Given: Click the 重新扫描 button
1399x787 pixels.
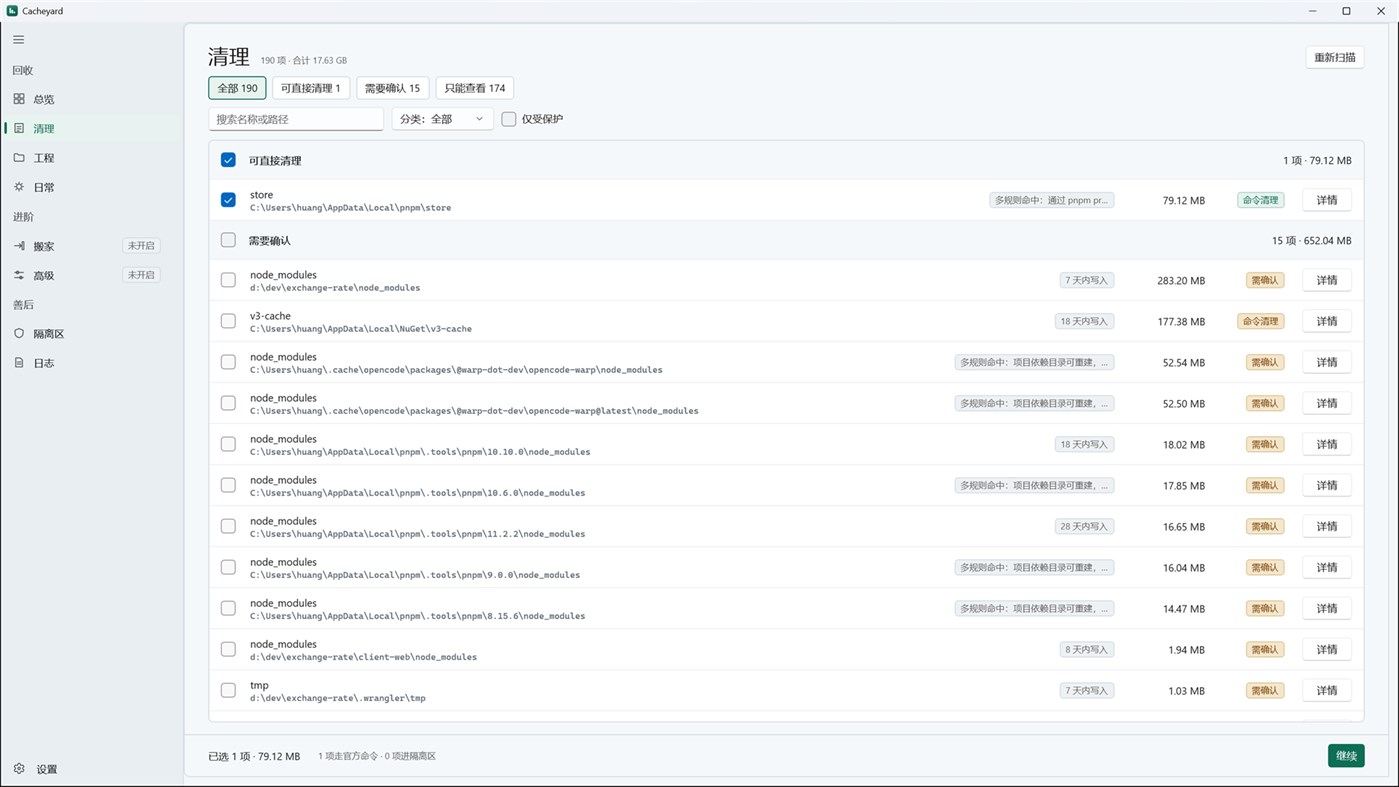Looking at the screenshot, I should coord(1335,57).
